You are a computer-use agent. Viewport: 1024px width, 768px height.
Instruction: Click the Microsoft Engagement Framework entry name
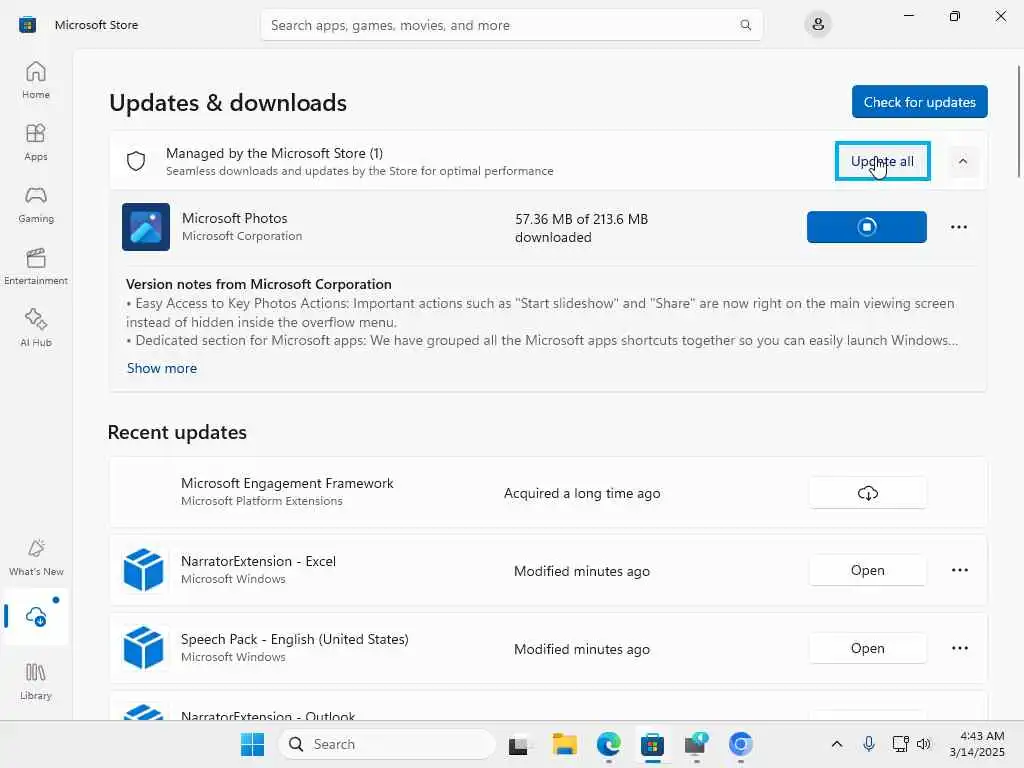(287, 483)
